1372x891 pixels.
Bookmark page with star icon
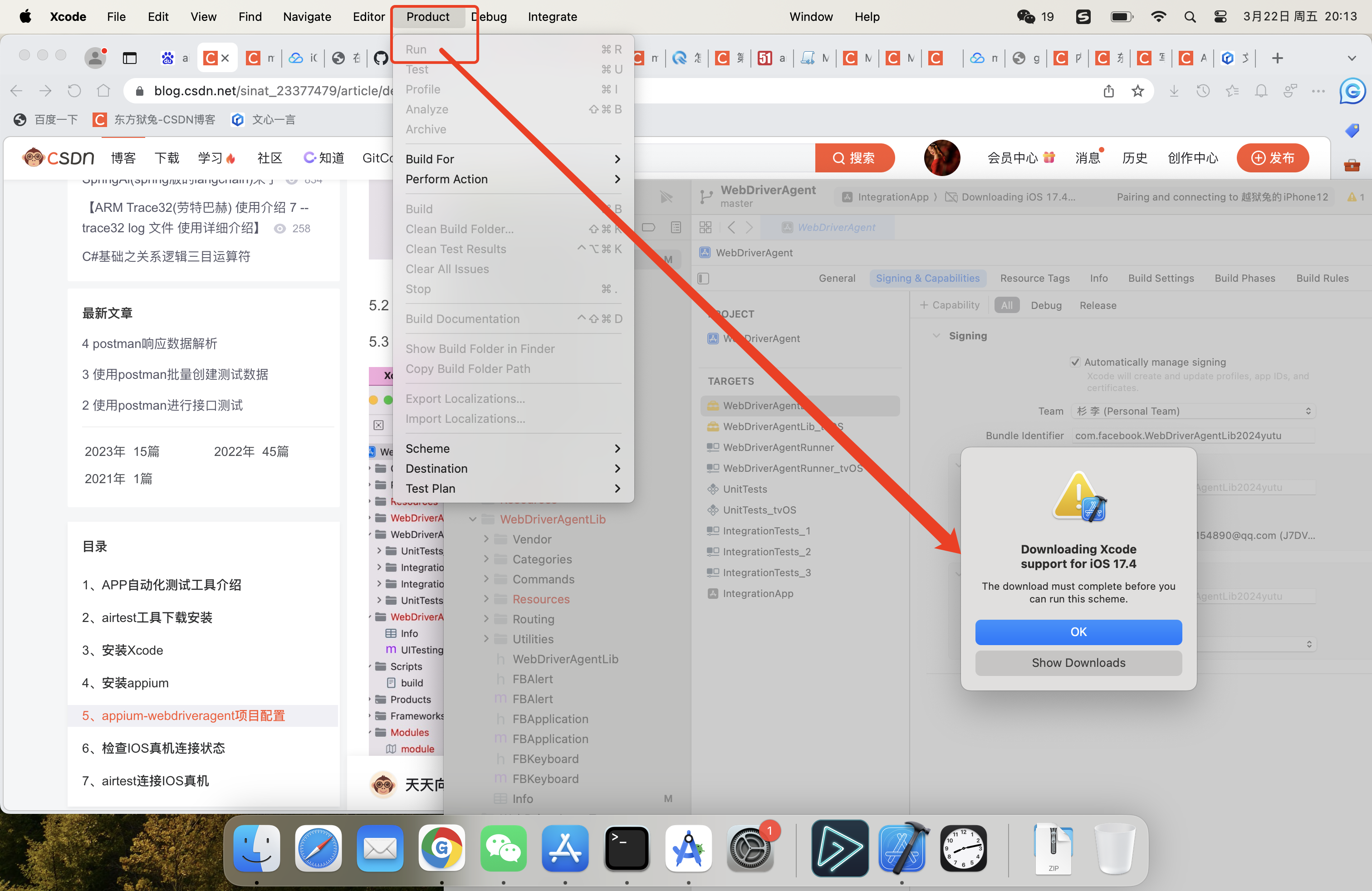(1137, 91)
